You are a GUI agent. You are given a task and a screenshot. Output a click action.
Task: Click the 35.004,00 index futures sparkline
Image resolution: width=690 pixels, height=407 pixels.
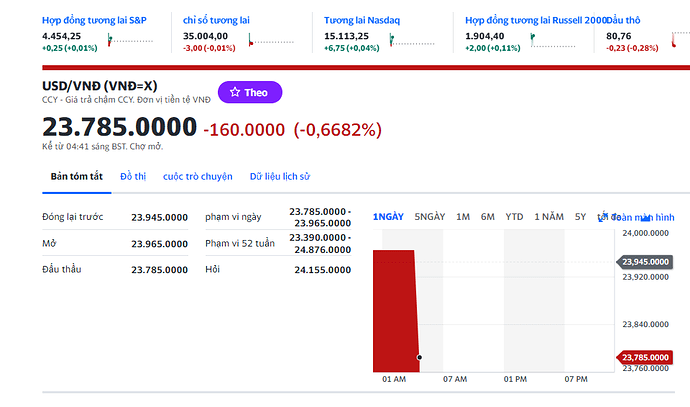click(x=263, y=41)
